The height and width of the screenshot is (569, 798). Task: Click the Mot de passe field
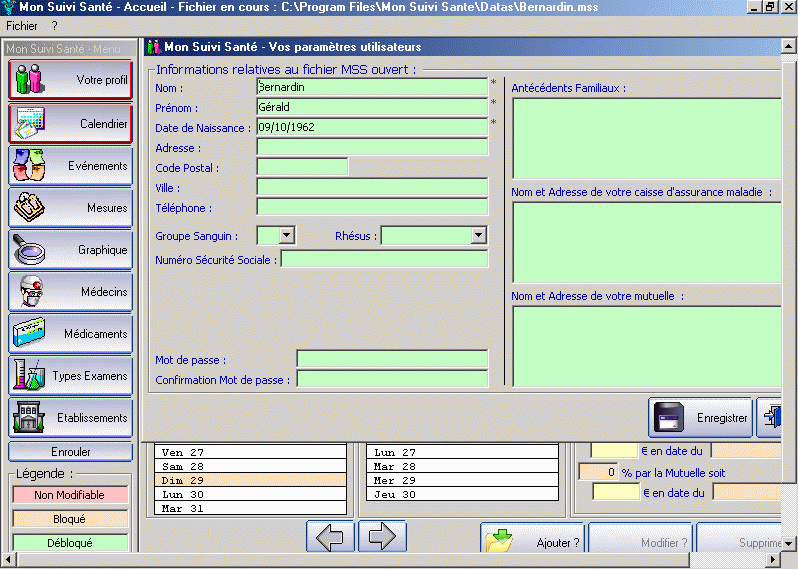pos(392,359)
